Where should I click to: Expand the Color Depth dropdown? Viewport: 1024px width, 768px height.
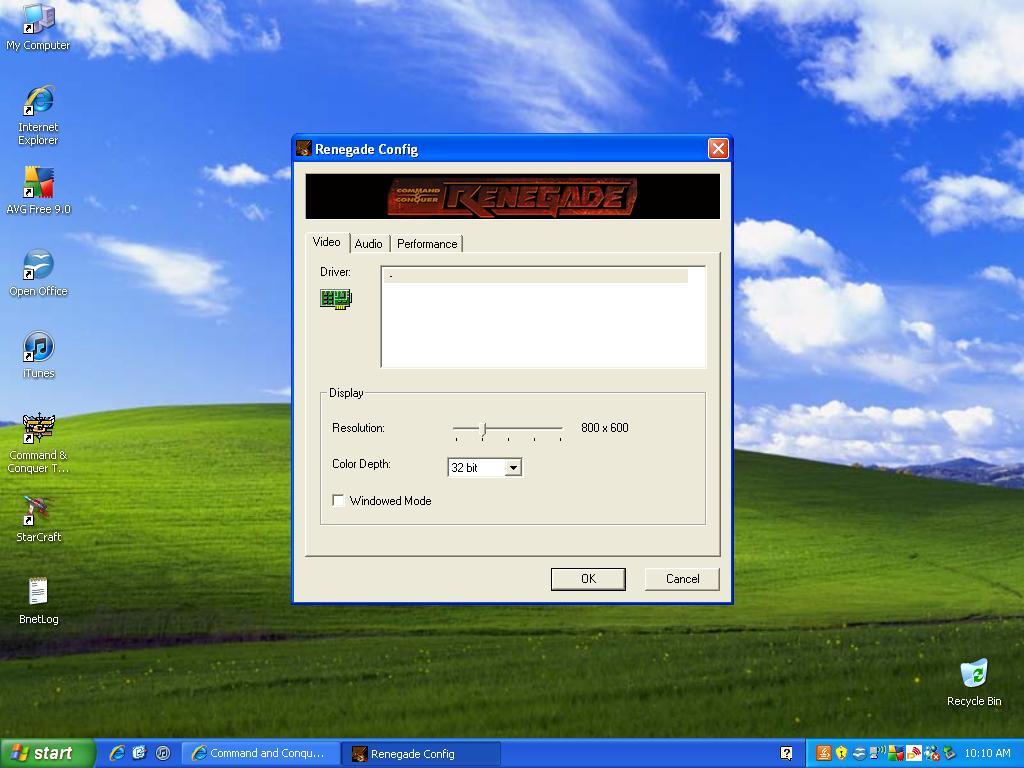[512, 467]
